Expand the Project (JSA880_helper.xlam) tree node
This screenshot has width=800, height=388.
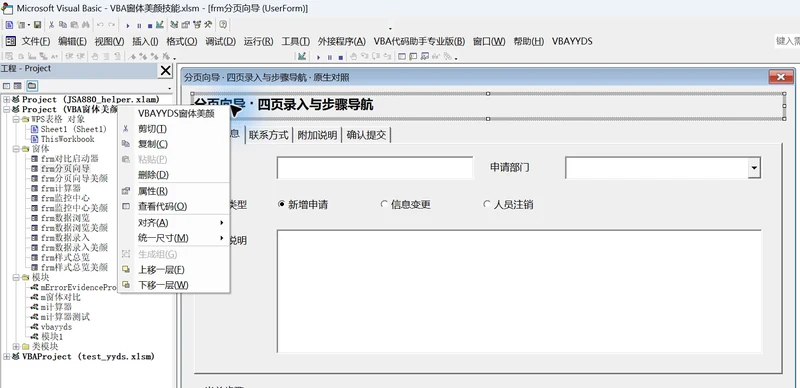tap(6, 100)
